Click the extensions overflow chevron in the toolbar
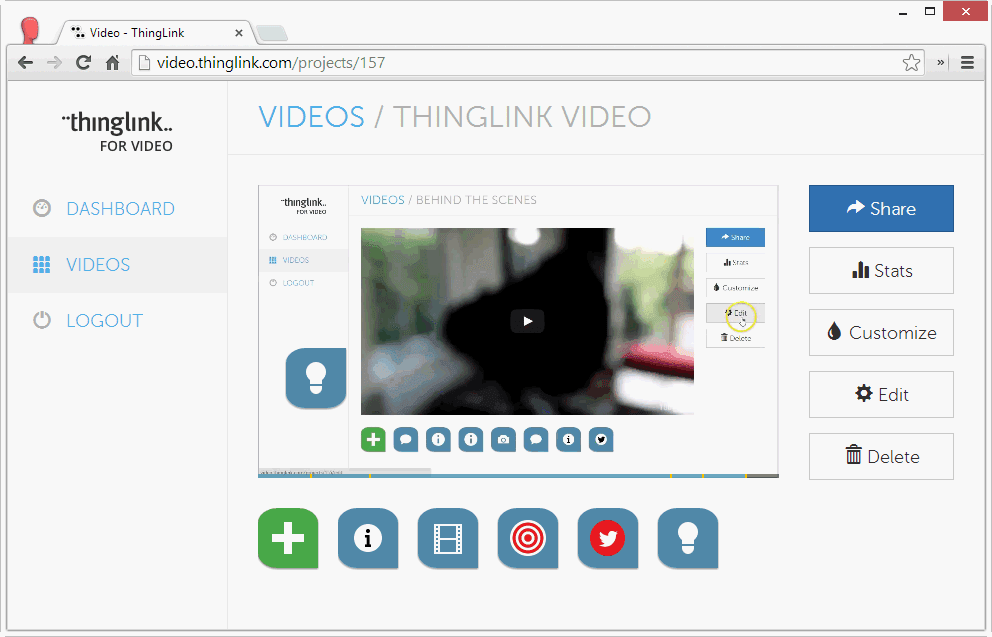This screenshot has width=992, height=637. pyautogui.click(x=941, y=62)
